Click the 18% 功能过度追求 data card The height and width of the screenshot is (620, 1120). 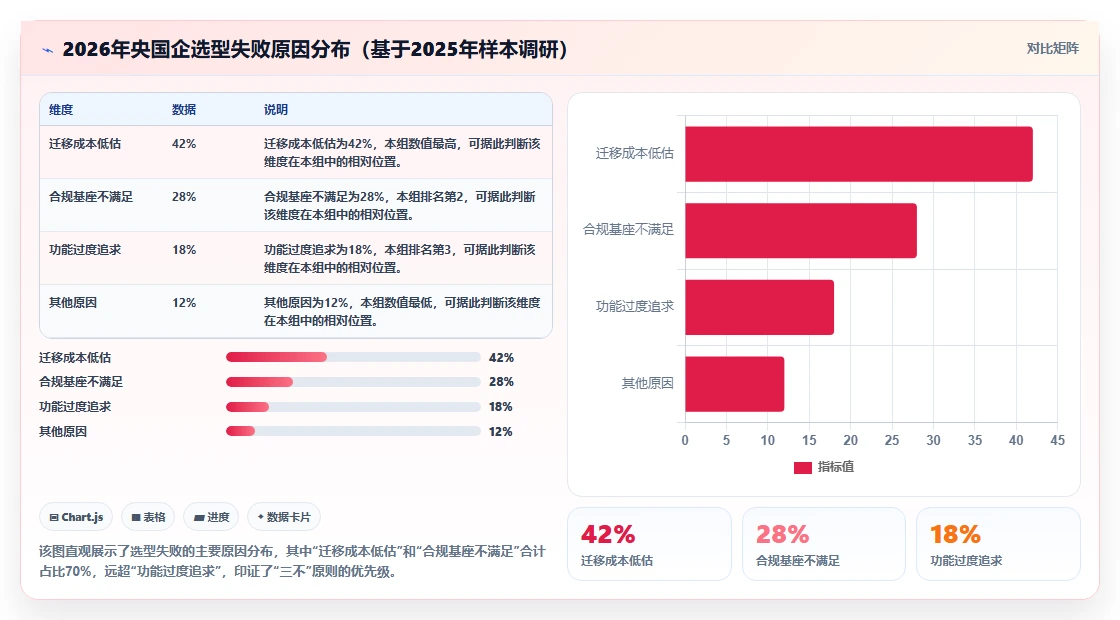click(998, 544)
